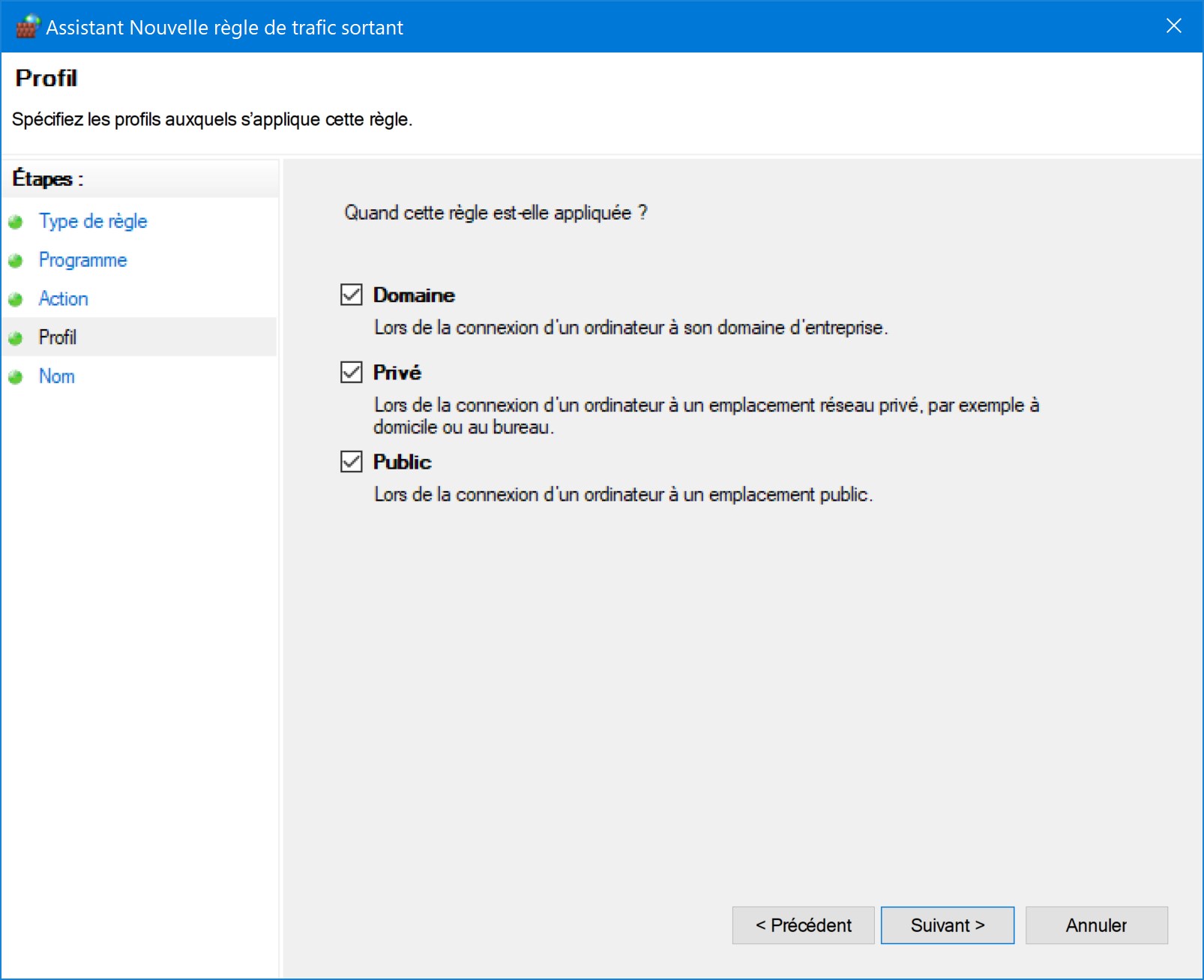
Task: Go to the Action step
Action: coord(64,298)
